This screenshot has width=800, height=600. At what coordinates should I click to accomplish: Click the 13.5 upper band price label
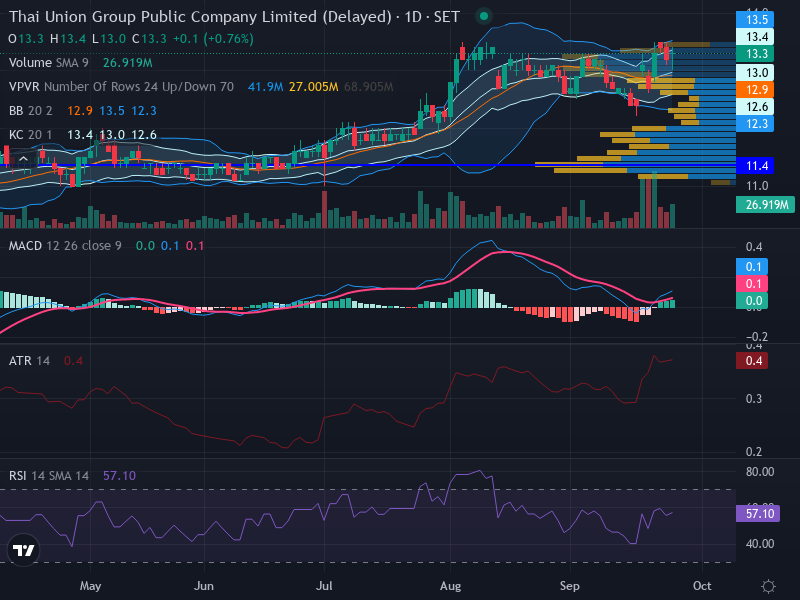(755, 19)
